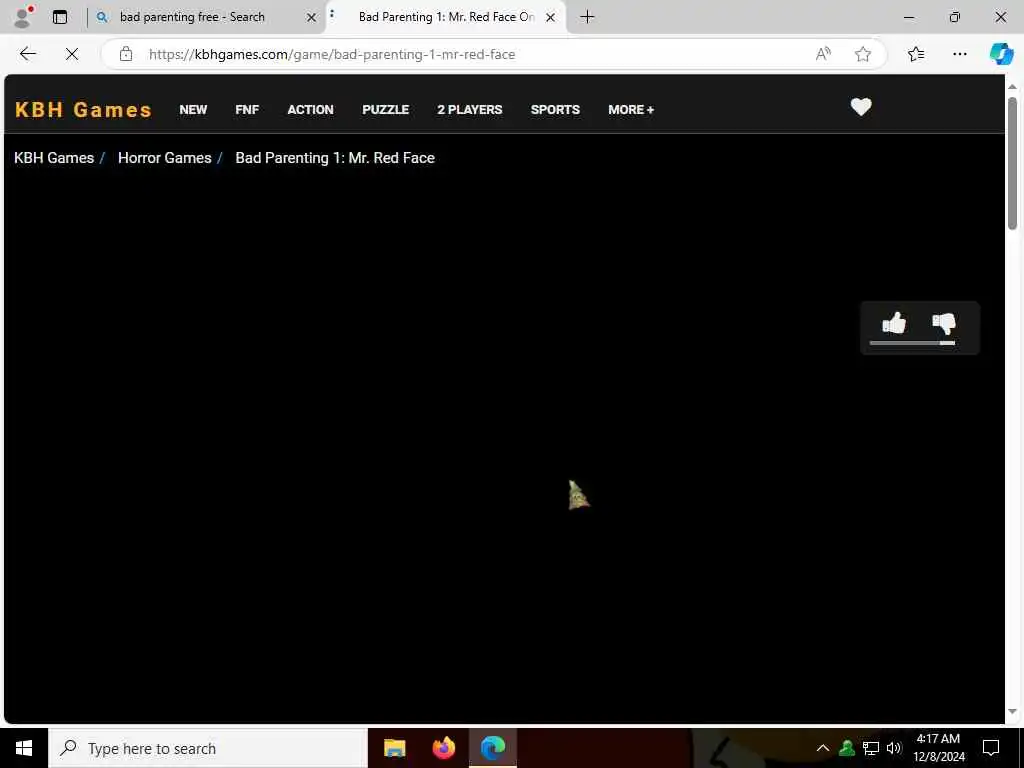Show hidden system tray icons

[823, 748]
